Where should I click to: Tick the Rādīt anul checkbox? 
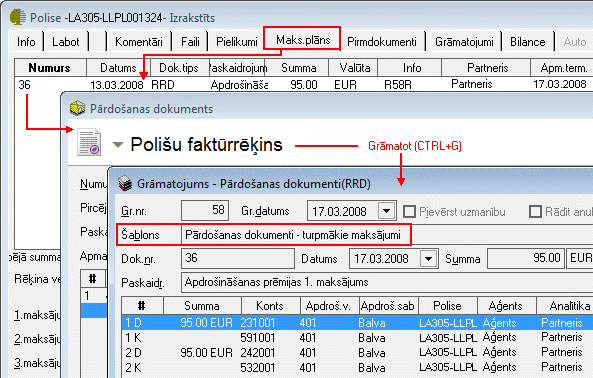point(535,212)
